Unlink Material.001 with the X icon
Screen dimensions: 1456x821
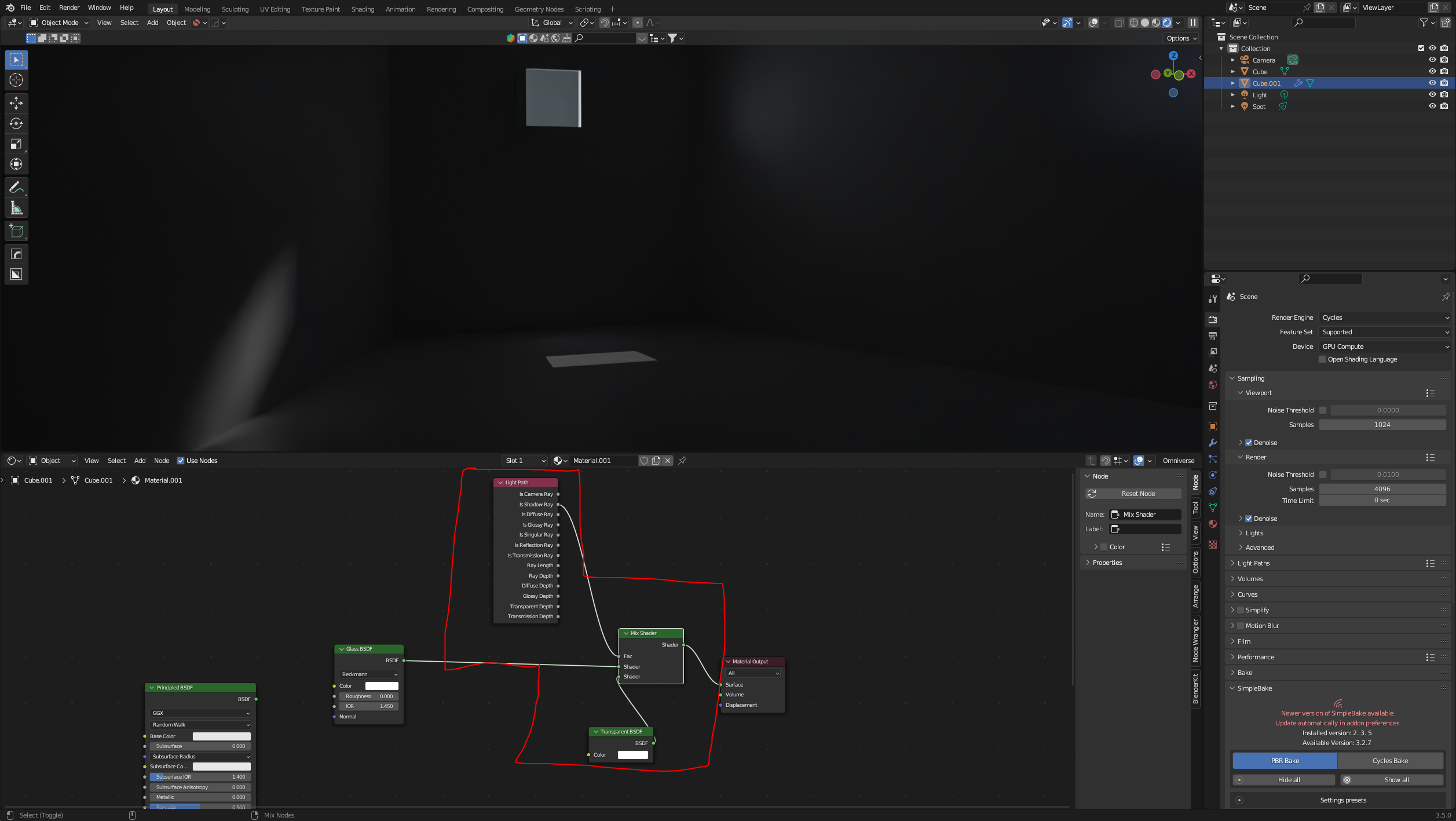668,461
